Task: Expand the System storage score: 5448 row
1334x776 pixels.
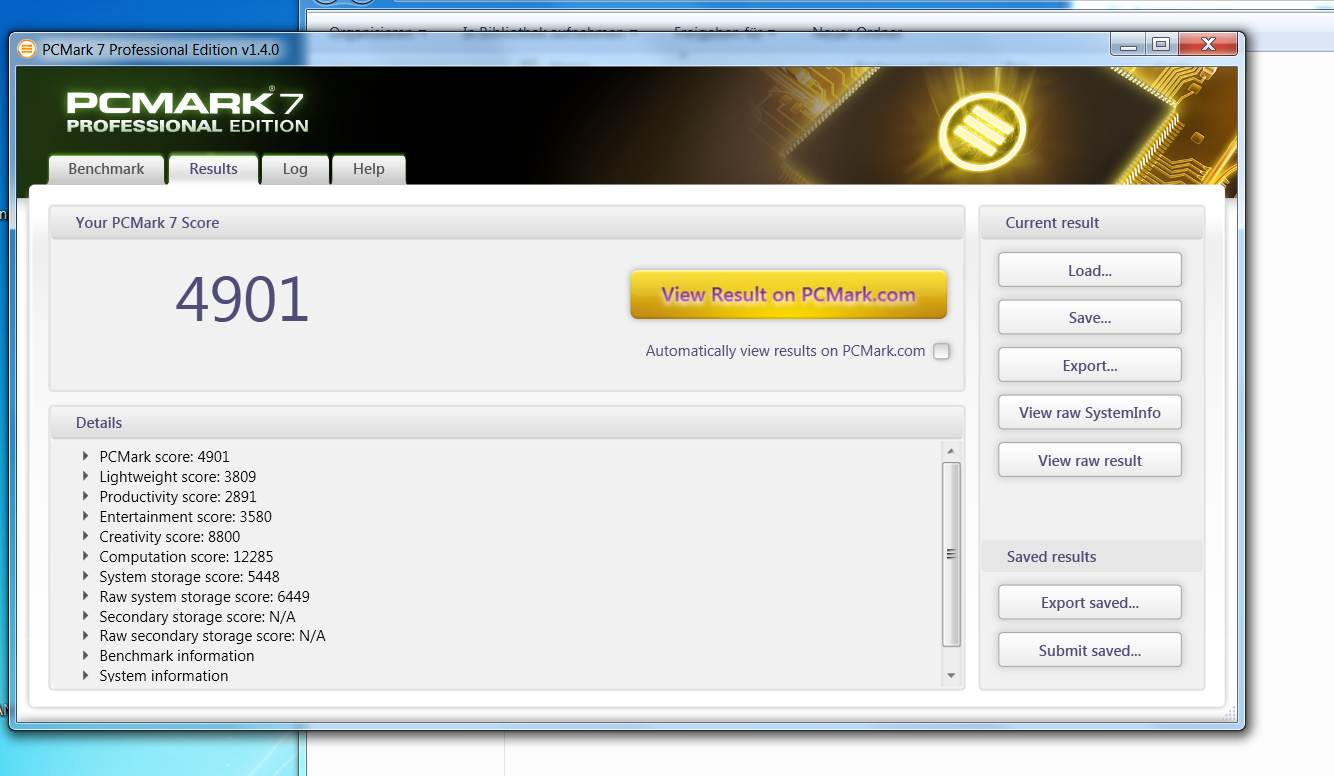Action: click(x=86, y=576)
